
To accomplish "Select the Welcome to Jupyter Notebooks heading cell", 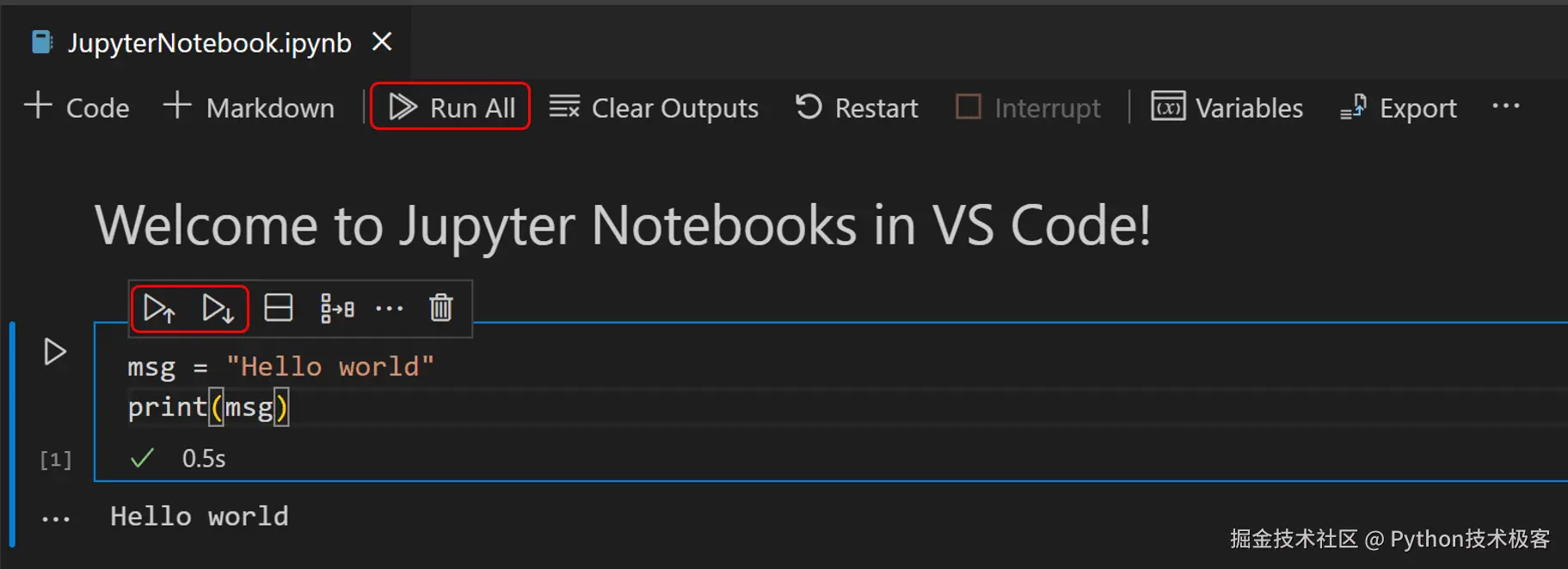I will coord(623,226).
